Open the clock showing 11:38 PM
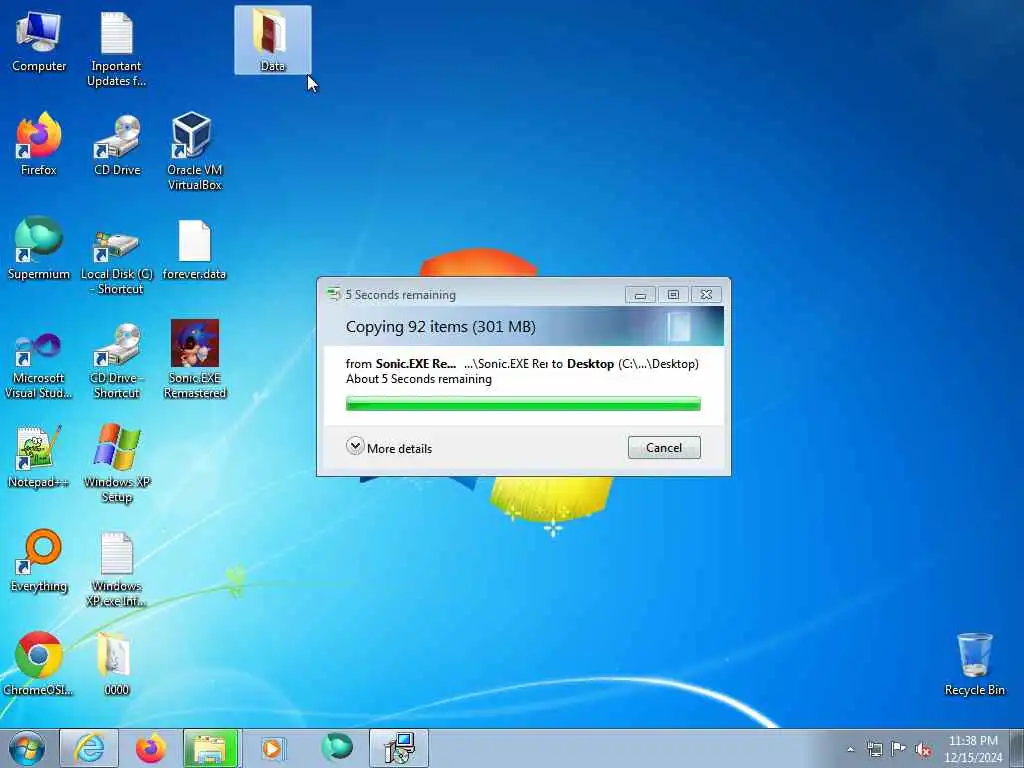This screenshot has width=1024, height=768. tap(972, 749)
